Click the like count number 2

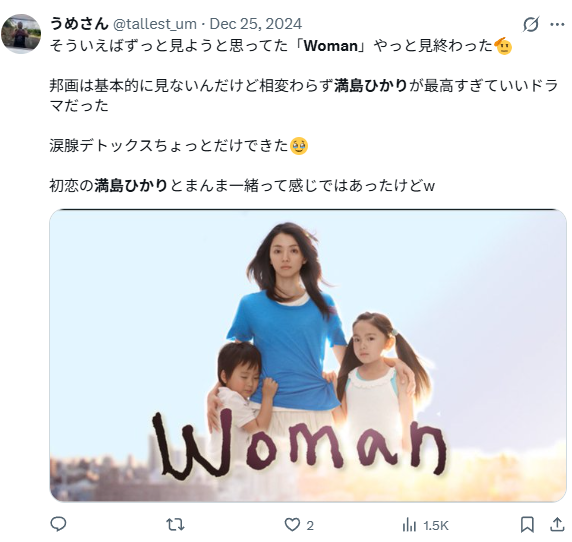[x=310, y=526]
